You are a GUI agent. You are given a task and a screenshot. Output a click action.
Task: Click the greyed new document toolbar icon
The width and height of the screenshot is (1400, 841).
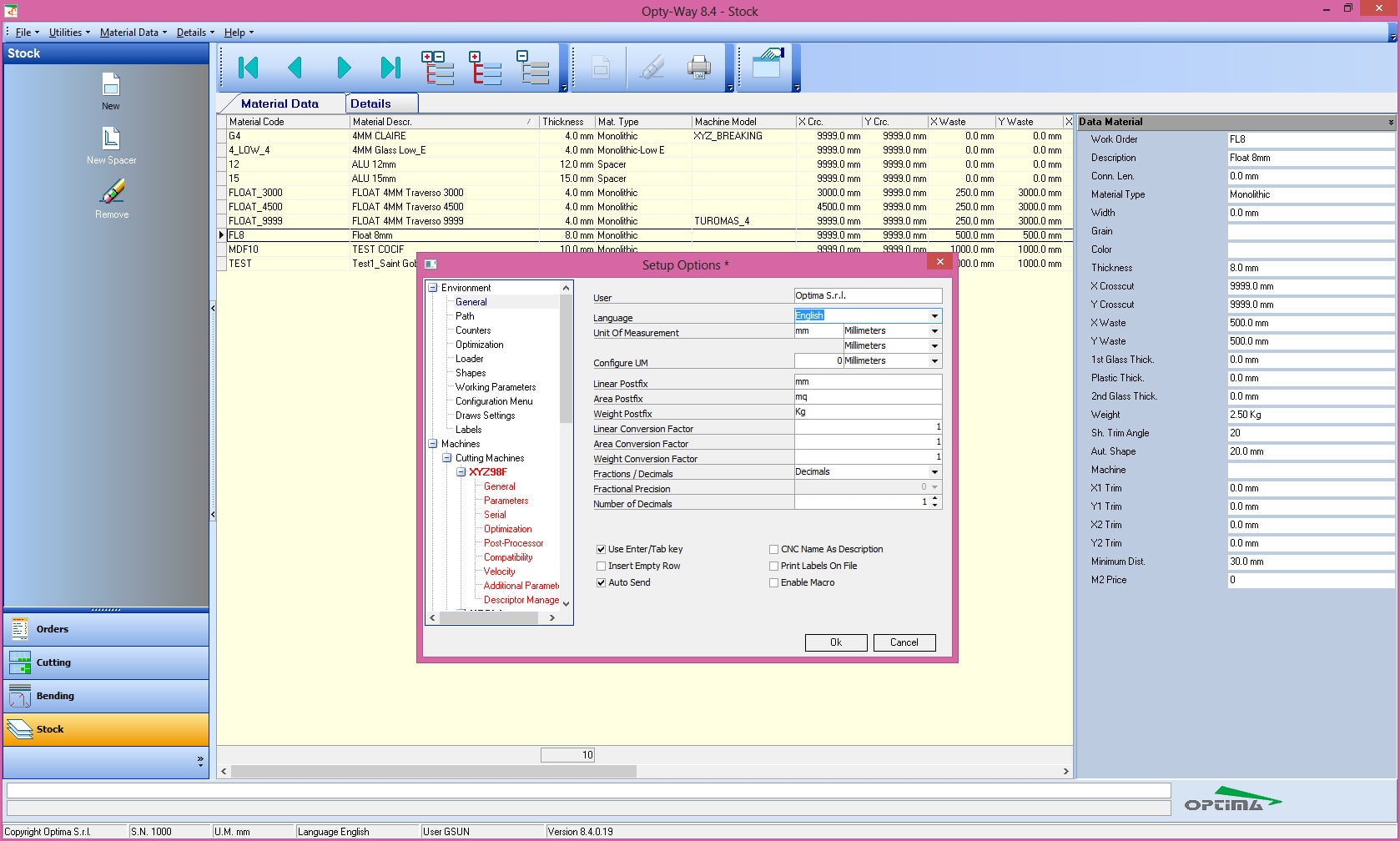(x=601, y=67)
